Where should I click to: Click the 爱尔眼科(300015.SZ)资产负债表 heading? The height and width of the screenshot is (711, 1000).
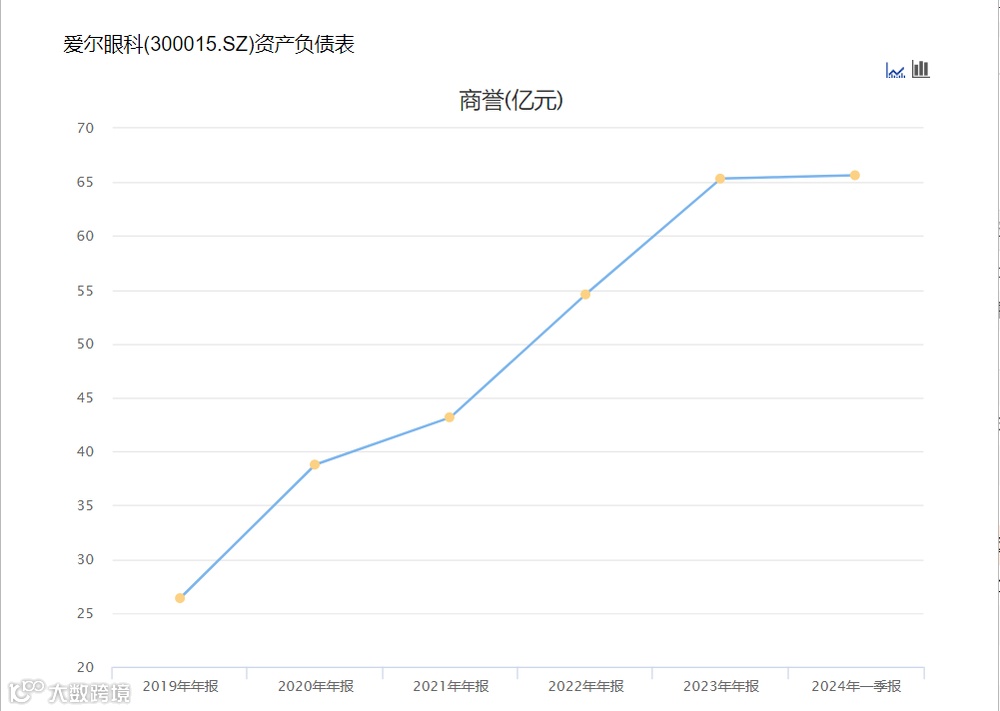point(209,45)
